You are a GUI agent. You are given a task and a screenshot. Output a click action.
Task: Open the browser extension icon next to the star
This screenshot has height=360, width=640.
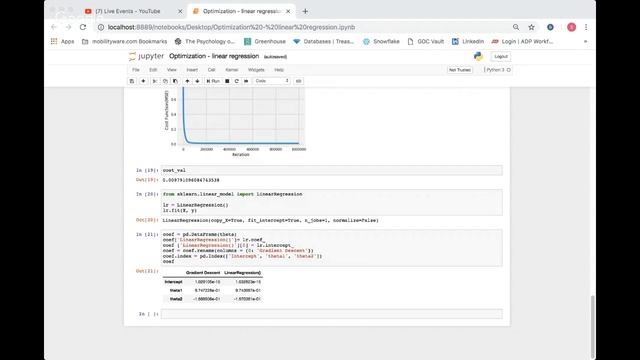(550, 27)
